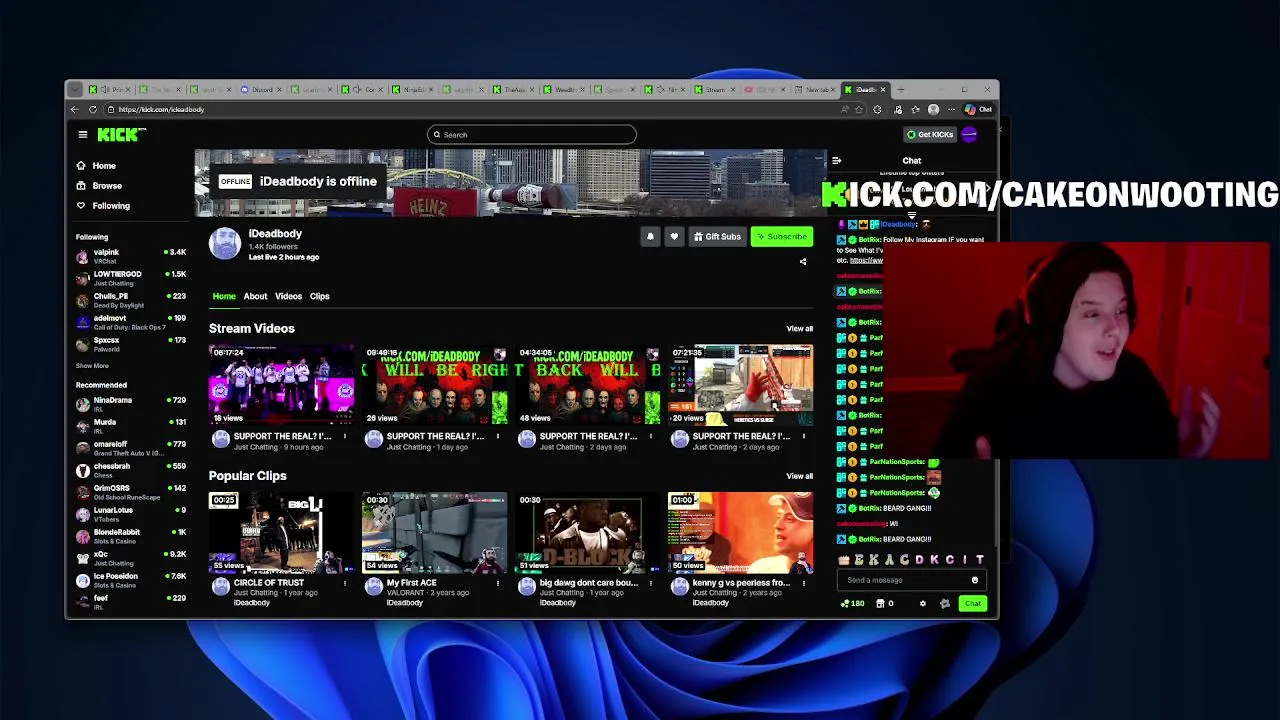
Task: Expand Show More under Following
Action: [92, 366]
